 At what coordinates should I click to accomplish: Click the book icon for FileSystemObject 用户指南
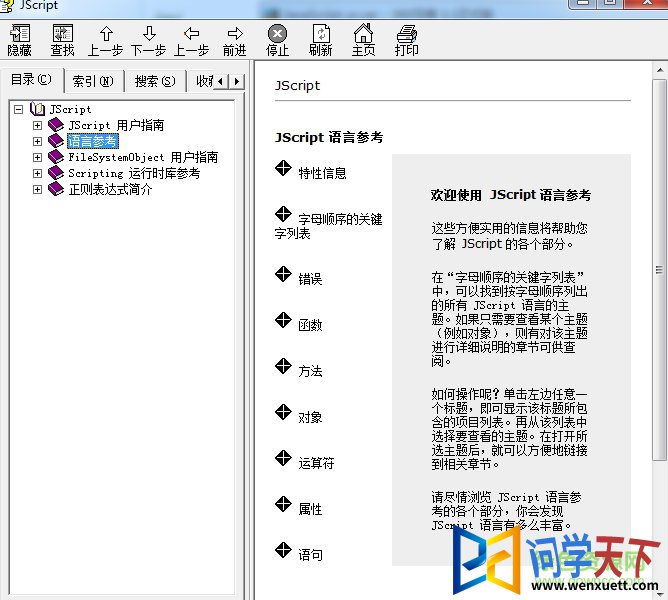click(x=56, y=157)
